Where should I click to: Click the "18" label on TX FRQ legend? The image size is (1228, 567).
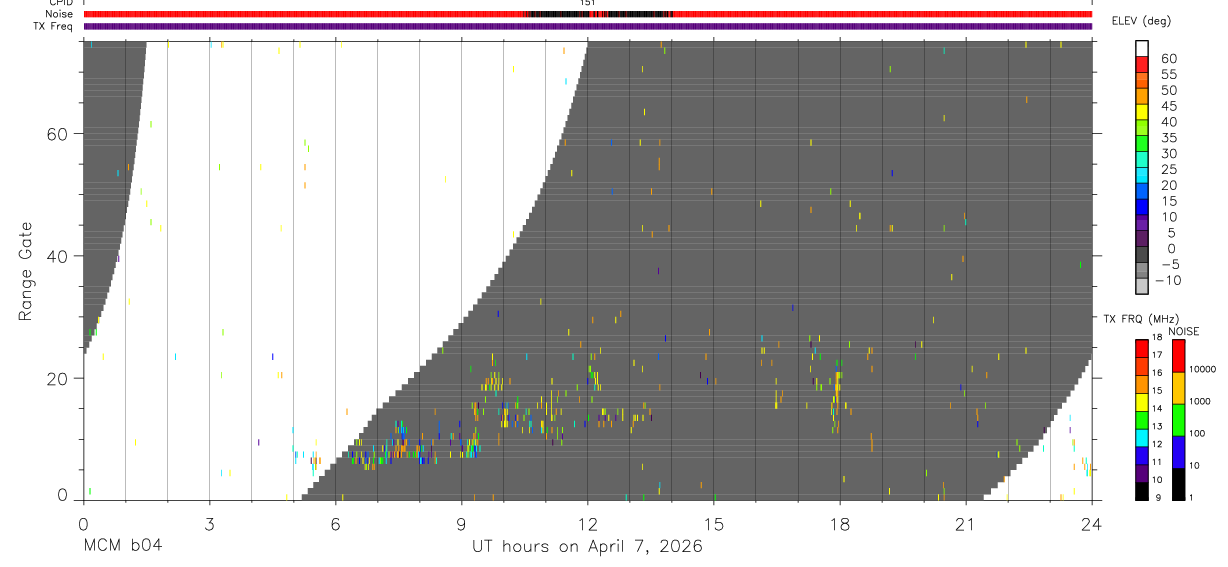(1157, 337)
